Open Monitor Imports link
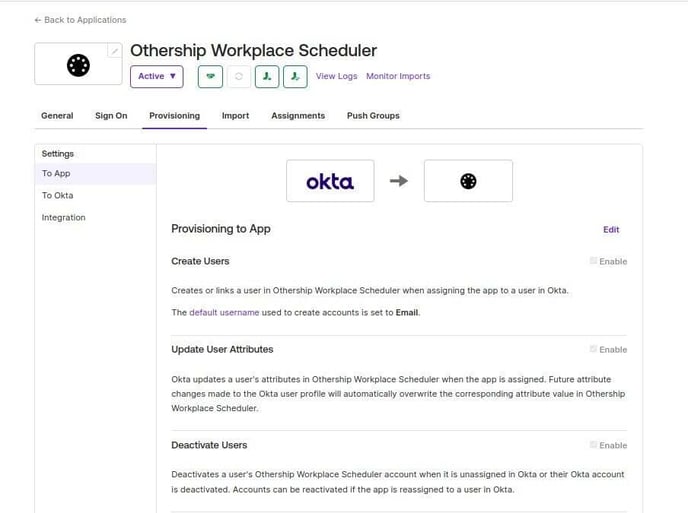 (398, 76)
